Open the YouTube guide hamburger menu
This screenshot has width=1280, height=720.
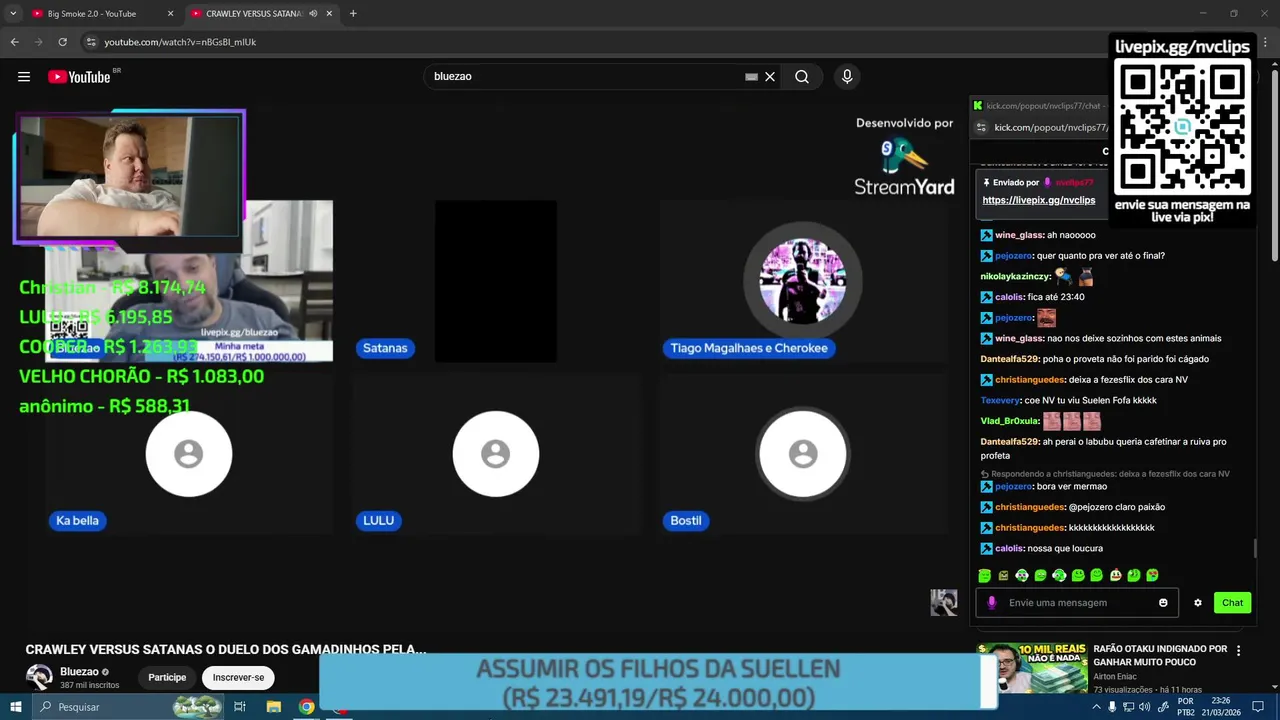point(24,77)
